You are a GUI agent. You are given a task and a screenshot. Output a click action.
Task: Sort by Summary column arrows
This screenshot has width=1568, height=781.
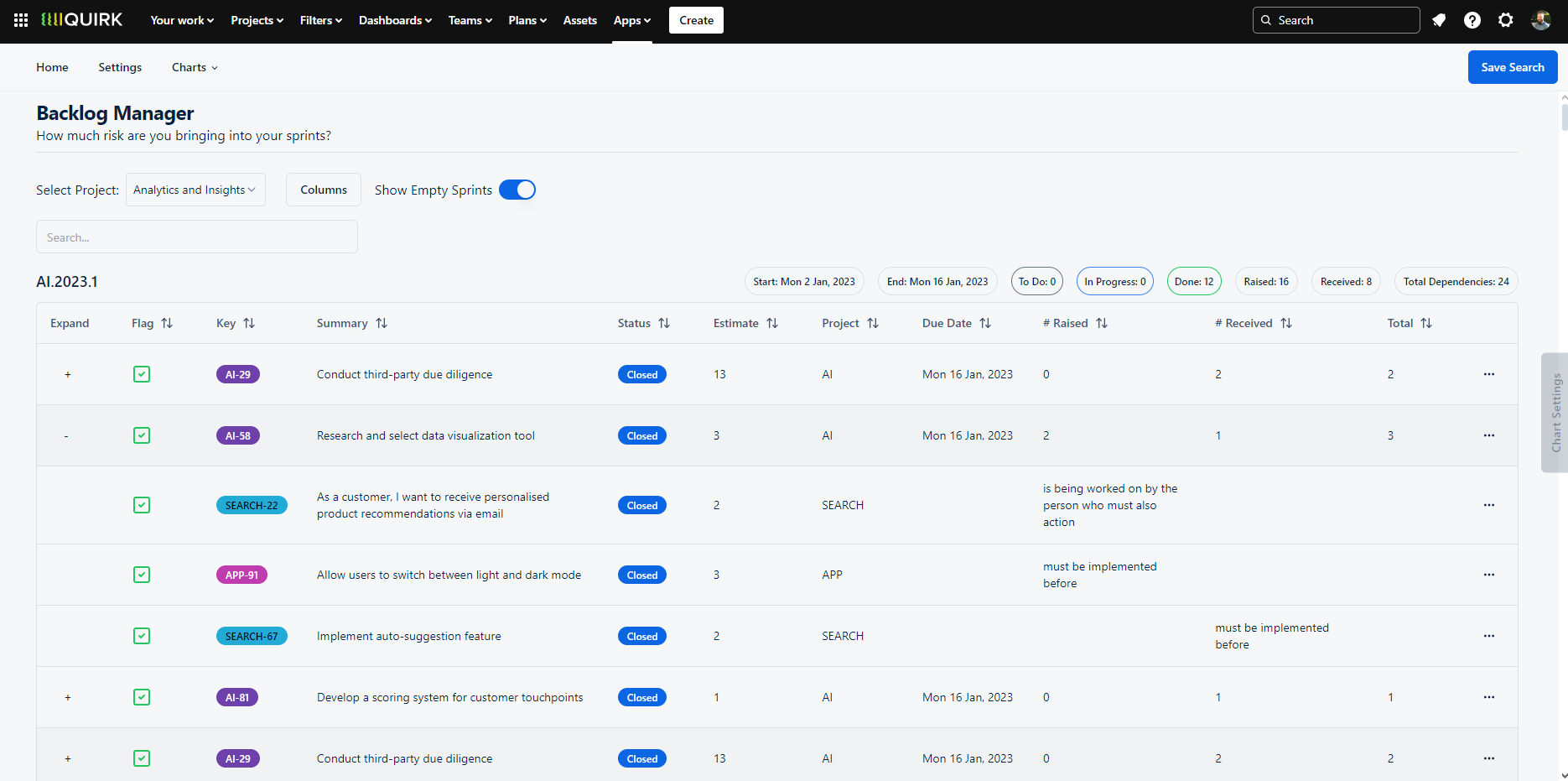[382, 323]
